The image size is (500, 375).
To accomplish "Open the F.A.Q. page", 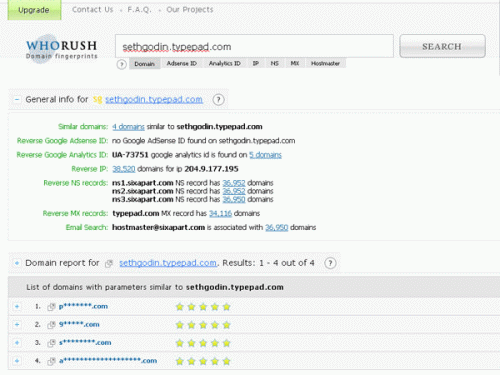I will 139,10.
